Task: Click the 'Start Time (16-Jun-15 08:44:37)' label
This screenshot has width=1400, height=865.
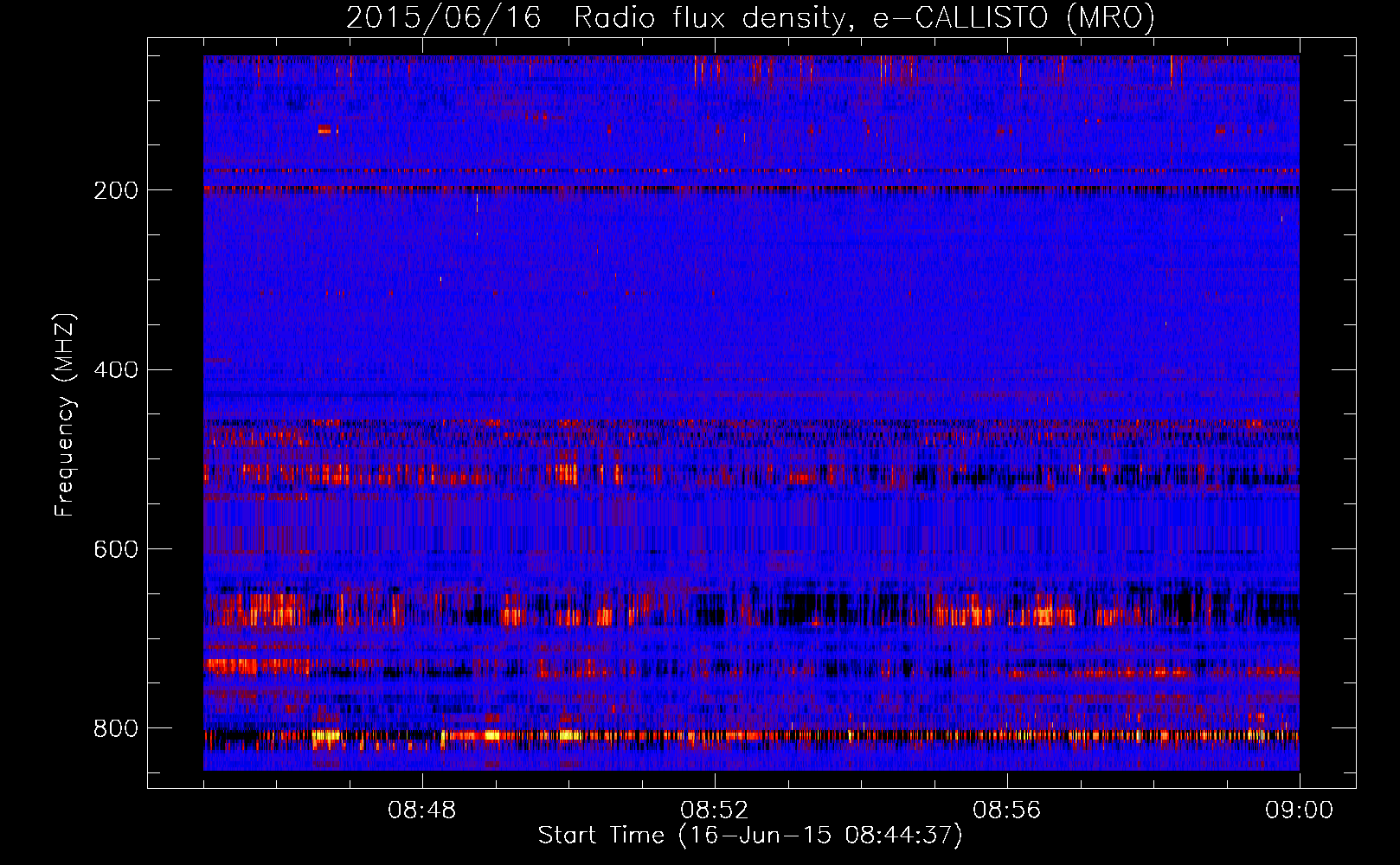Action: click(x=750, y=836)
